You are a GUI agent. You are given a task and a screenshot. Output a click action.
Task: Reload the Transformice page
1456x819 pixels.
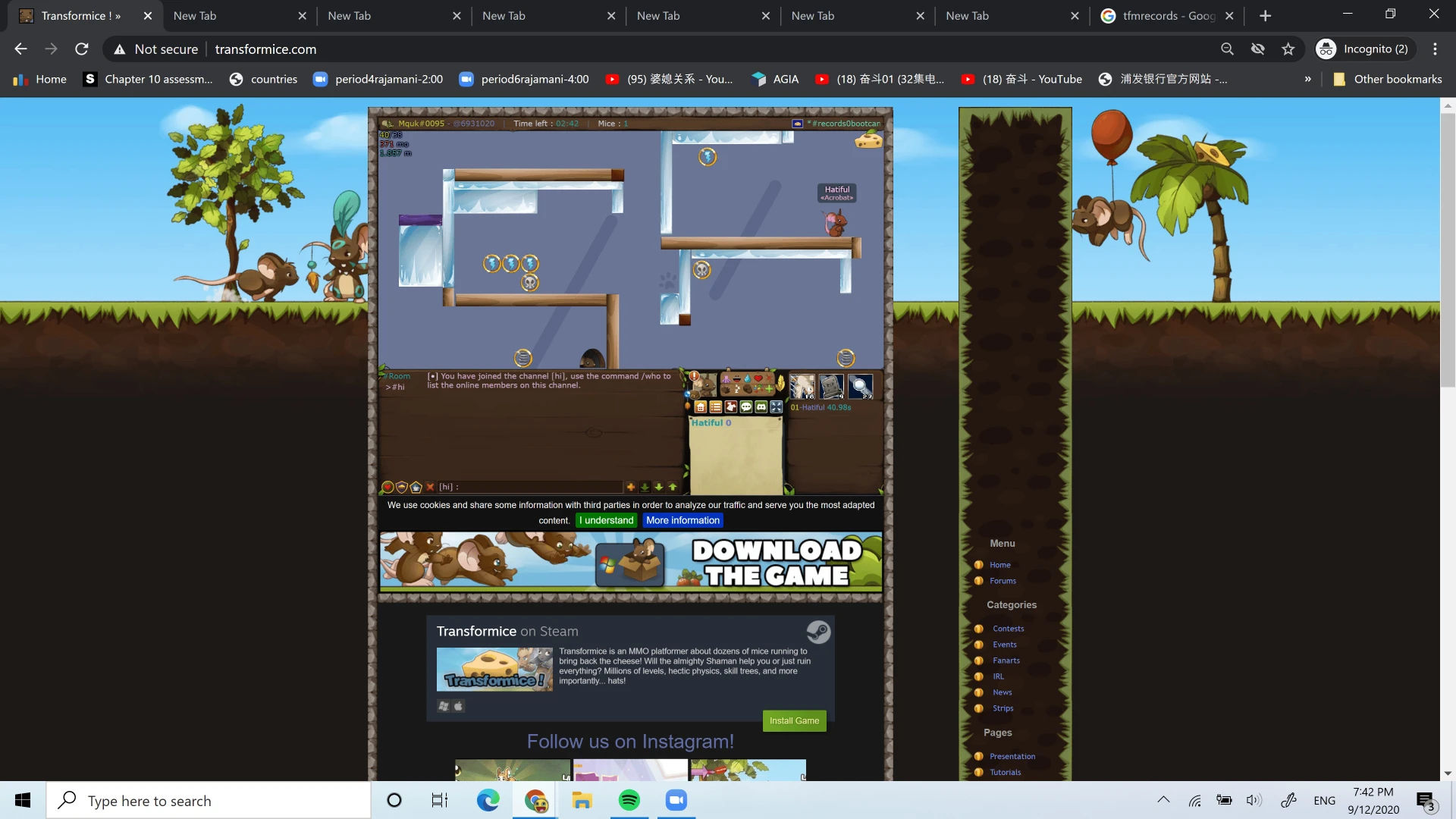82,49
